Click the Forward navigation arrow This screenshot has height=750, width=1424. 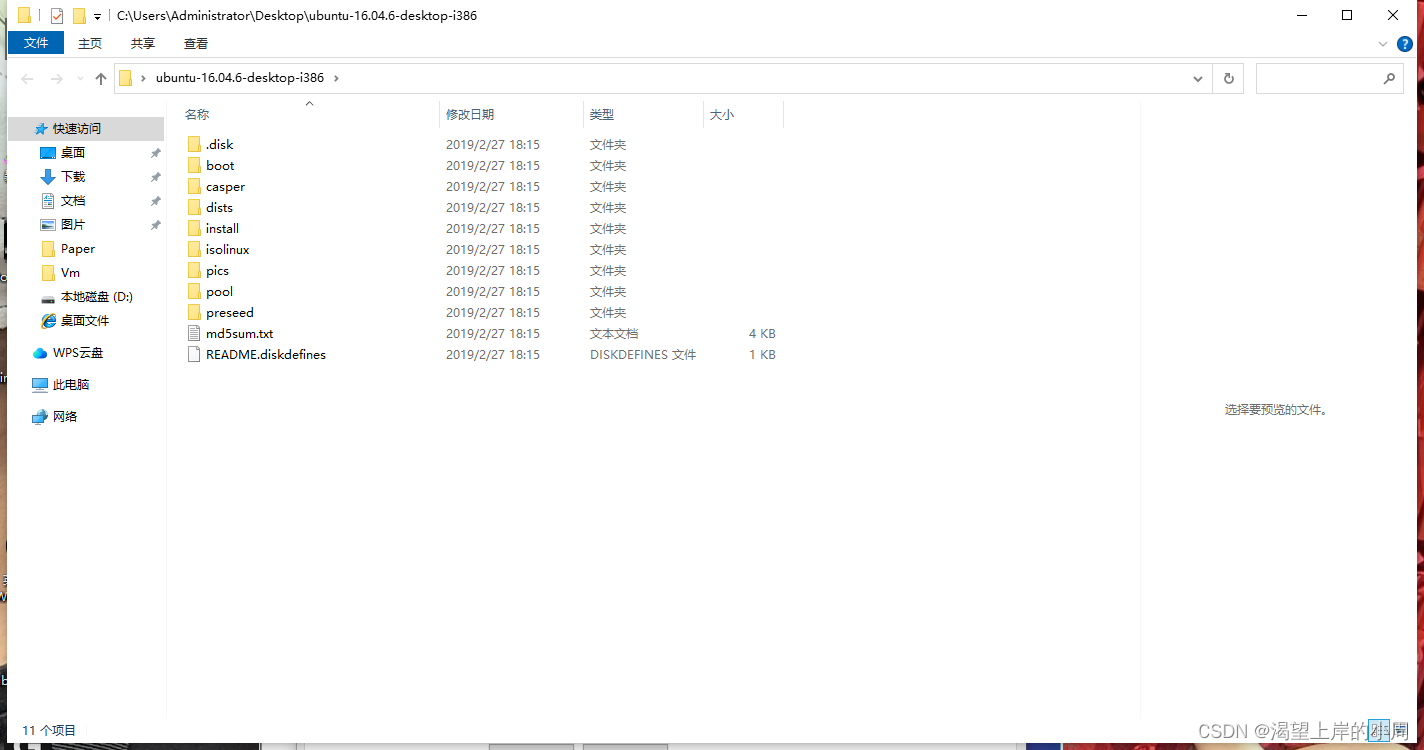coord(57,78)
